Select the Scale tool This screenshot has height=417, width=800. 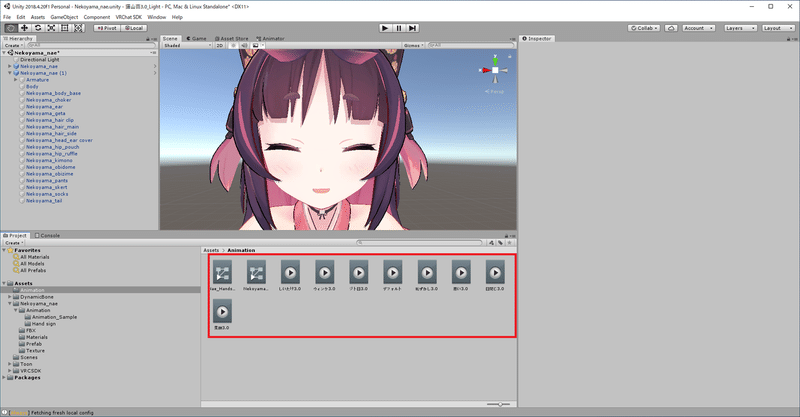click(51, 28)
